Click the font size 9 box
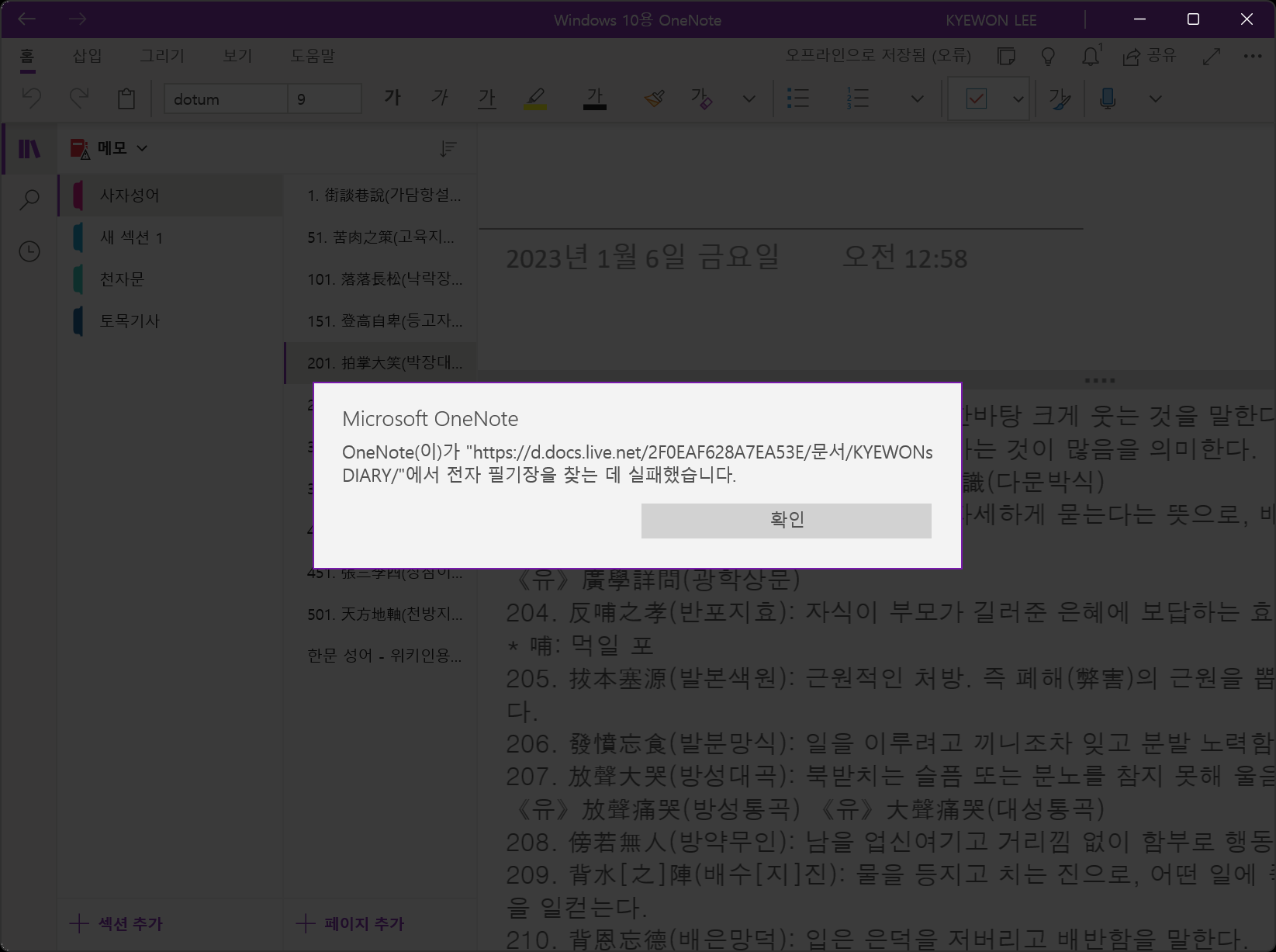Screen dimensions: 1276x952 (x=324, y=99)
